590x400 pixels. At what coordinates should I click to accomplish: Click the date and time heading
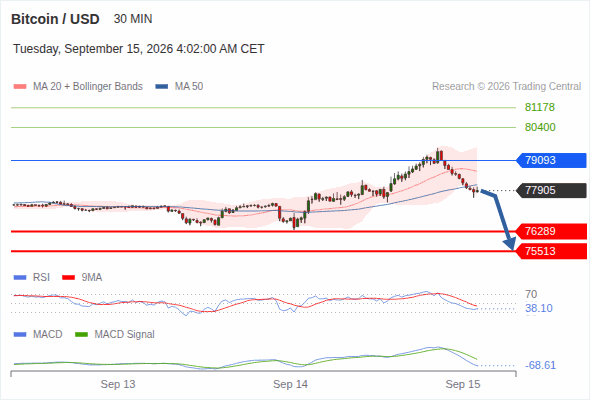[x=138, y=49]
